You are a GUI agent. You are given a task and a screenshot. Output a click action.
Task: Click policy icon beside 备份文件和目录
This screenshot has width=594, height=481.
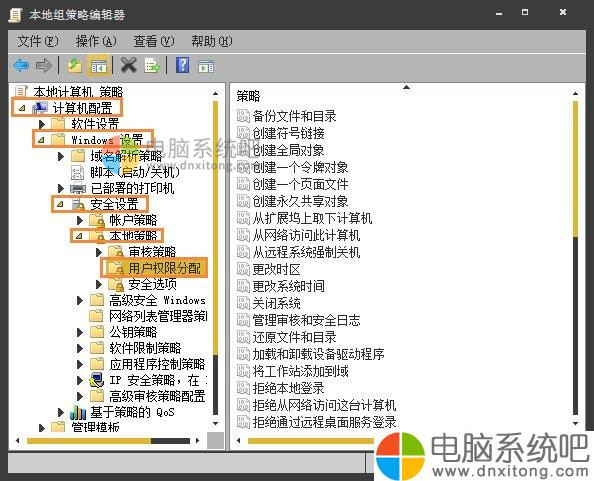[243, 116]
